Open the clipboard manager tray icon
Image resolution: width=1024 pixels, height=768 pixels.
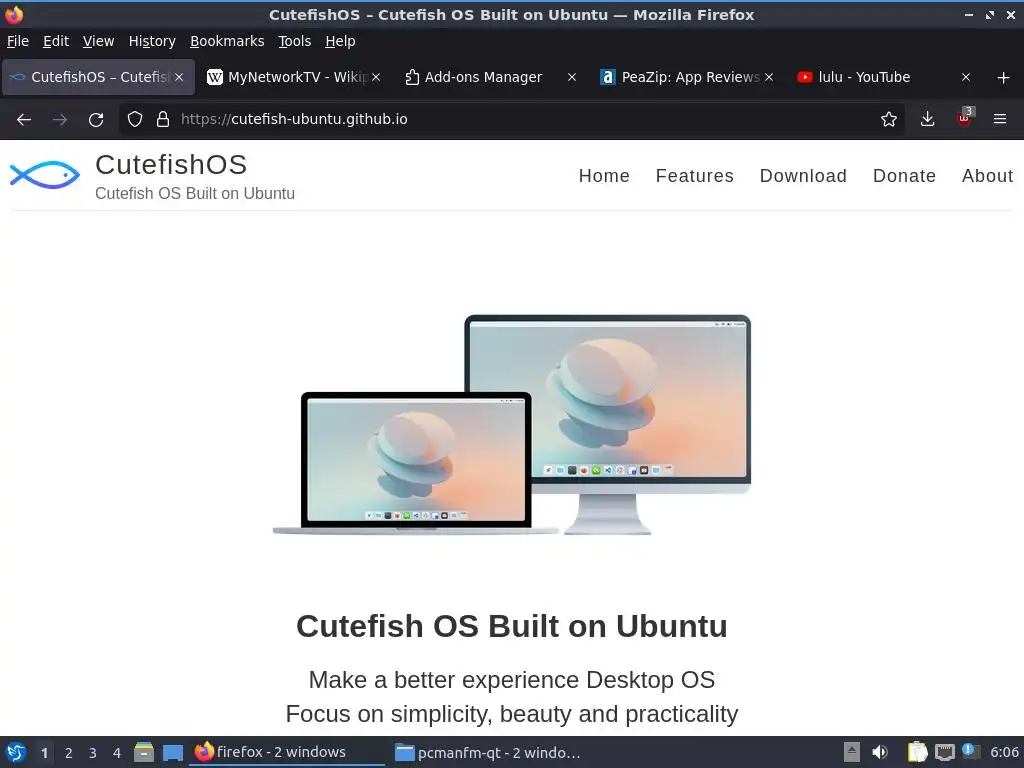point(918,752)
